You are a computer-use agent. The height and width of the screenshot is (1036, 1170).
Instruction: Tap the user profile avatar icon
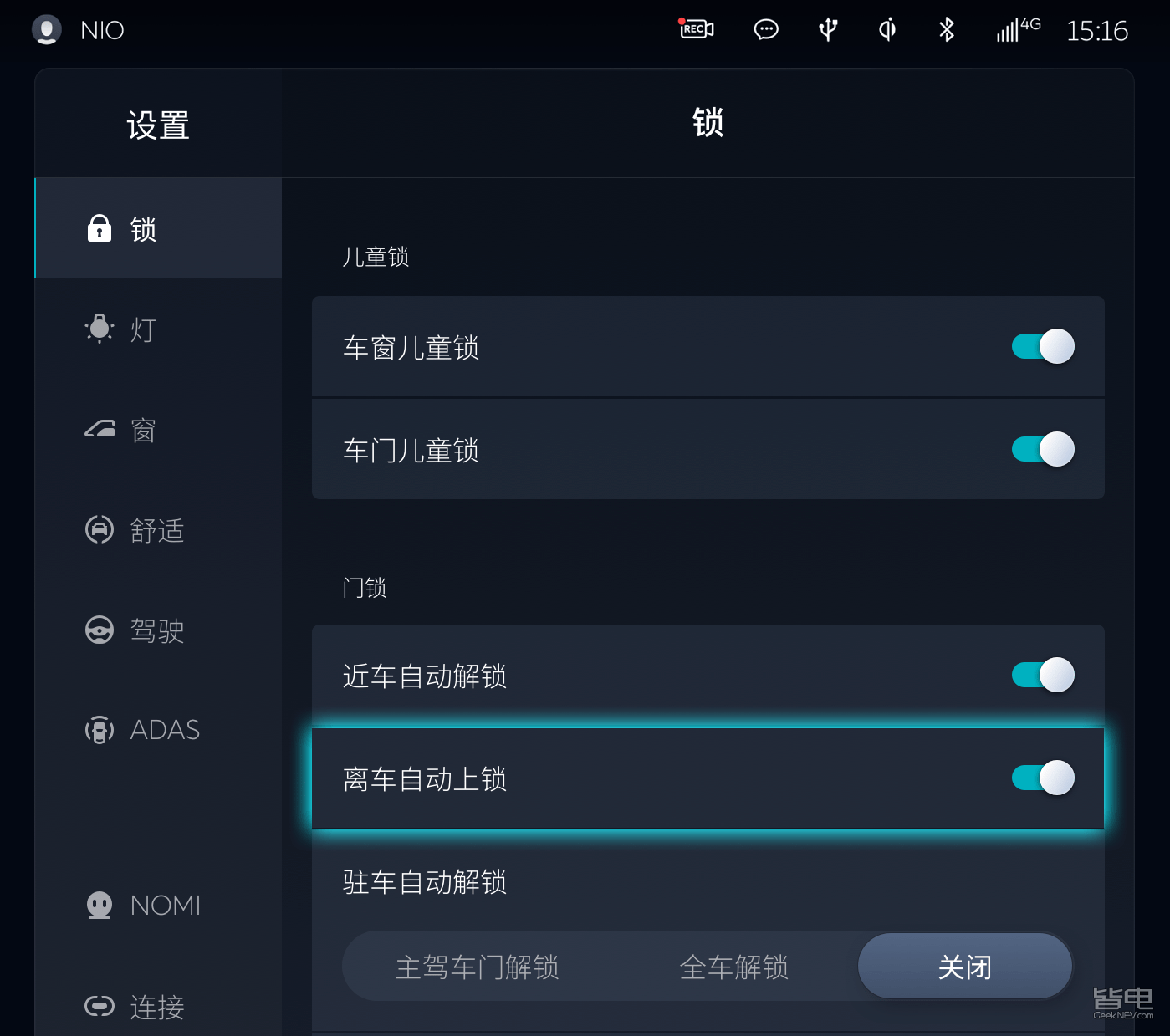(47, 30)
